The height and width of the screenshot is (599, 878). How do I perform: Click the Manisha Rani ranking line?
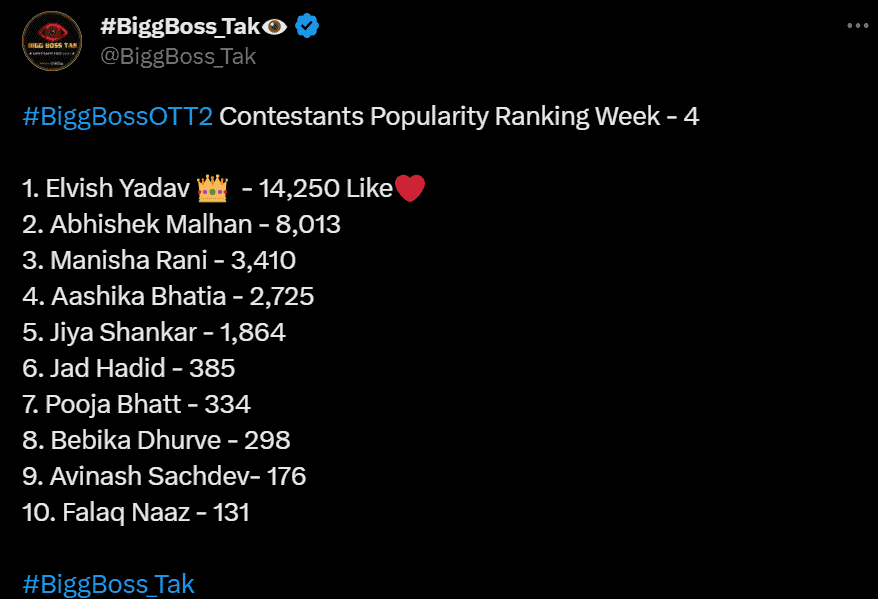pos(159,261)
